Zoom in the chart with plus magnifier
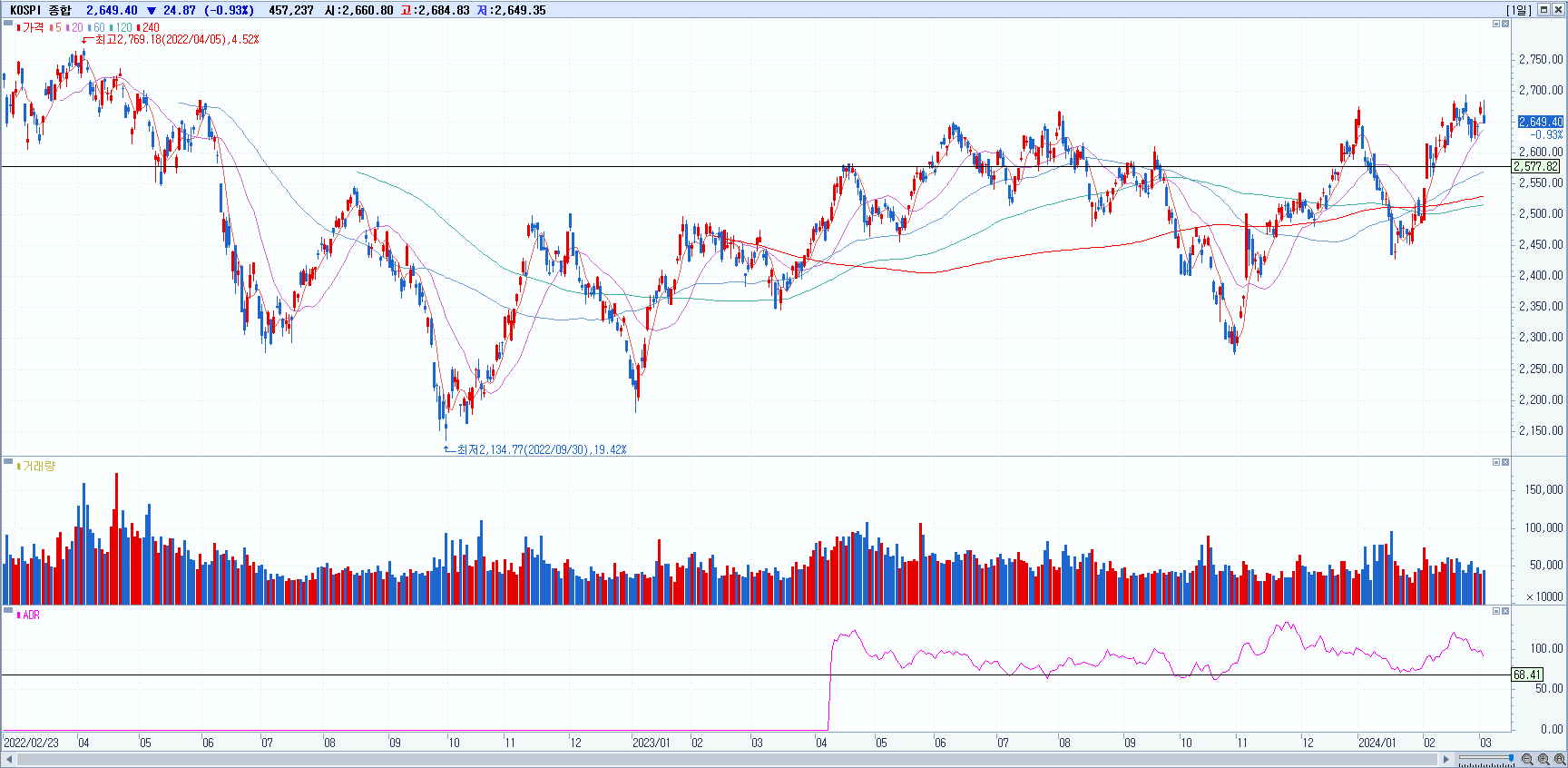 pyautogui.click(x=1543, y=759)
